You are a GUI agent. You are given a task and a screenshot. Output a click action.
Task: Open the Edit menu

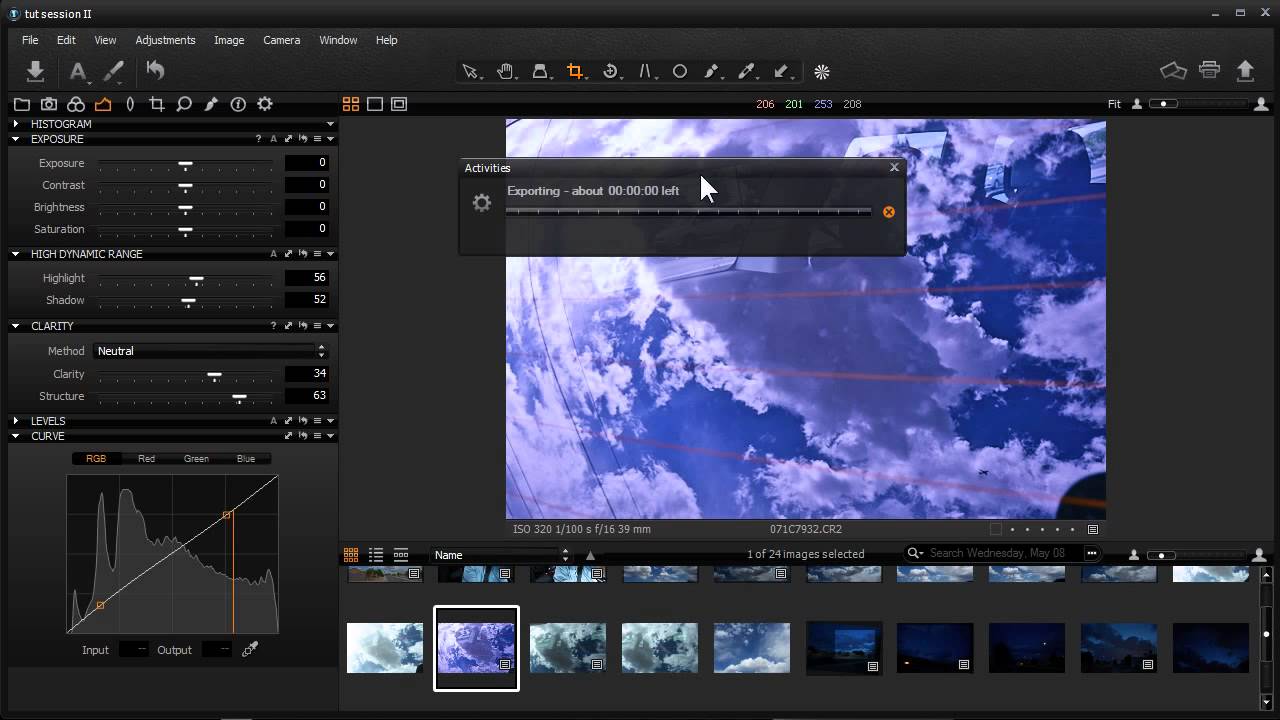66,40
